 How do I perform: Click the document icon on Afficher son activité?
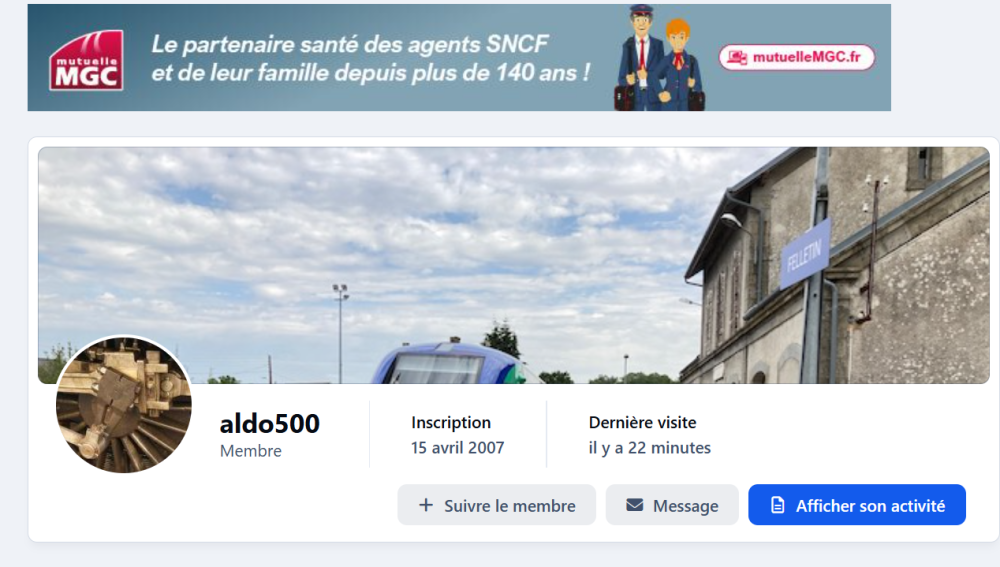click(x=777, y=505)
